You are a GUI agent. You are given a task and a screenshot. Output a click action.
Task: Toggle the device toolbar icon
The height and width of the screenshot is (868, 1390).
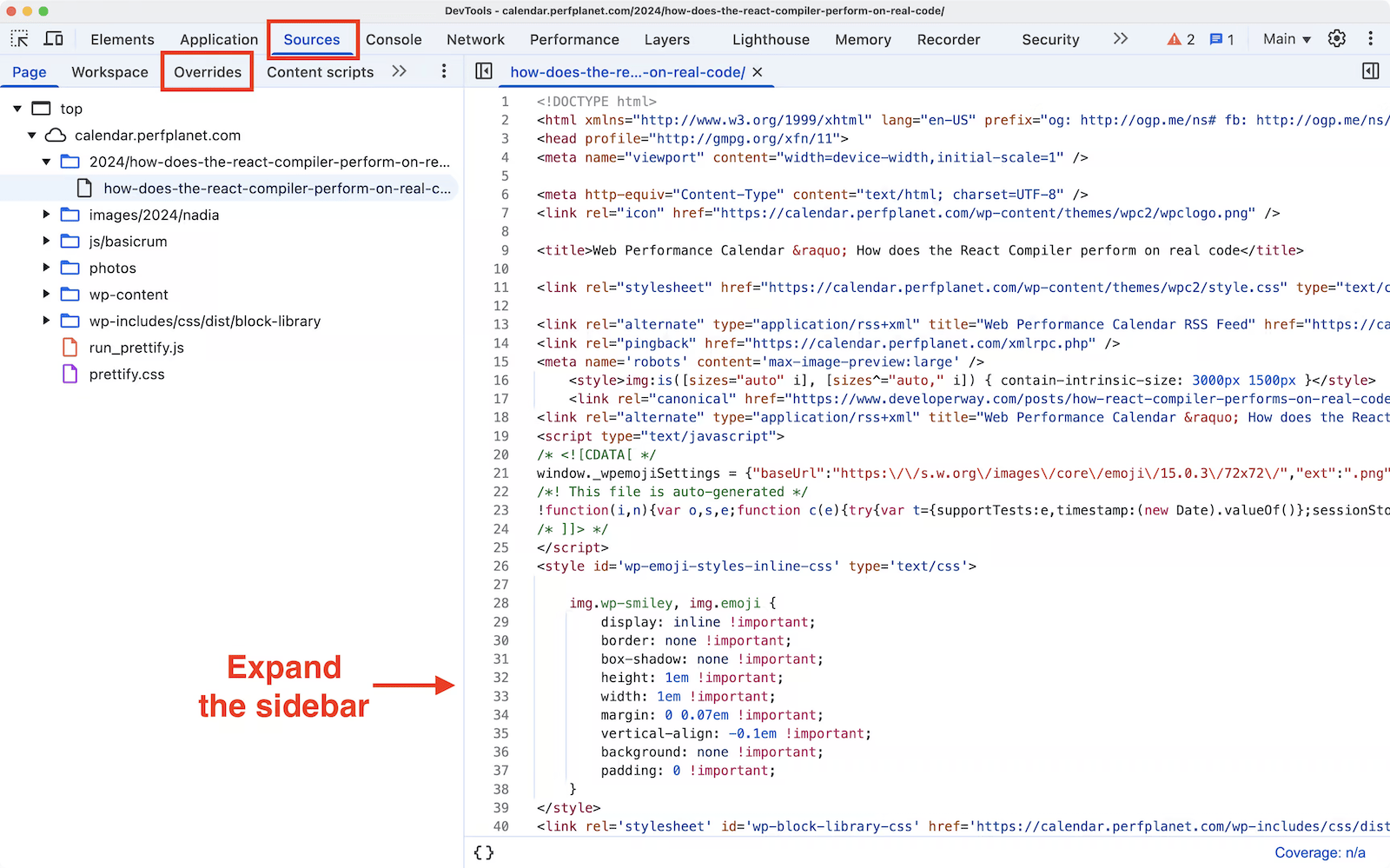tap(54, 39)
